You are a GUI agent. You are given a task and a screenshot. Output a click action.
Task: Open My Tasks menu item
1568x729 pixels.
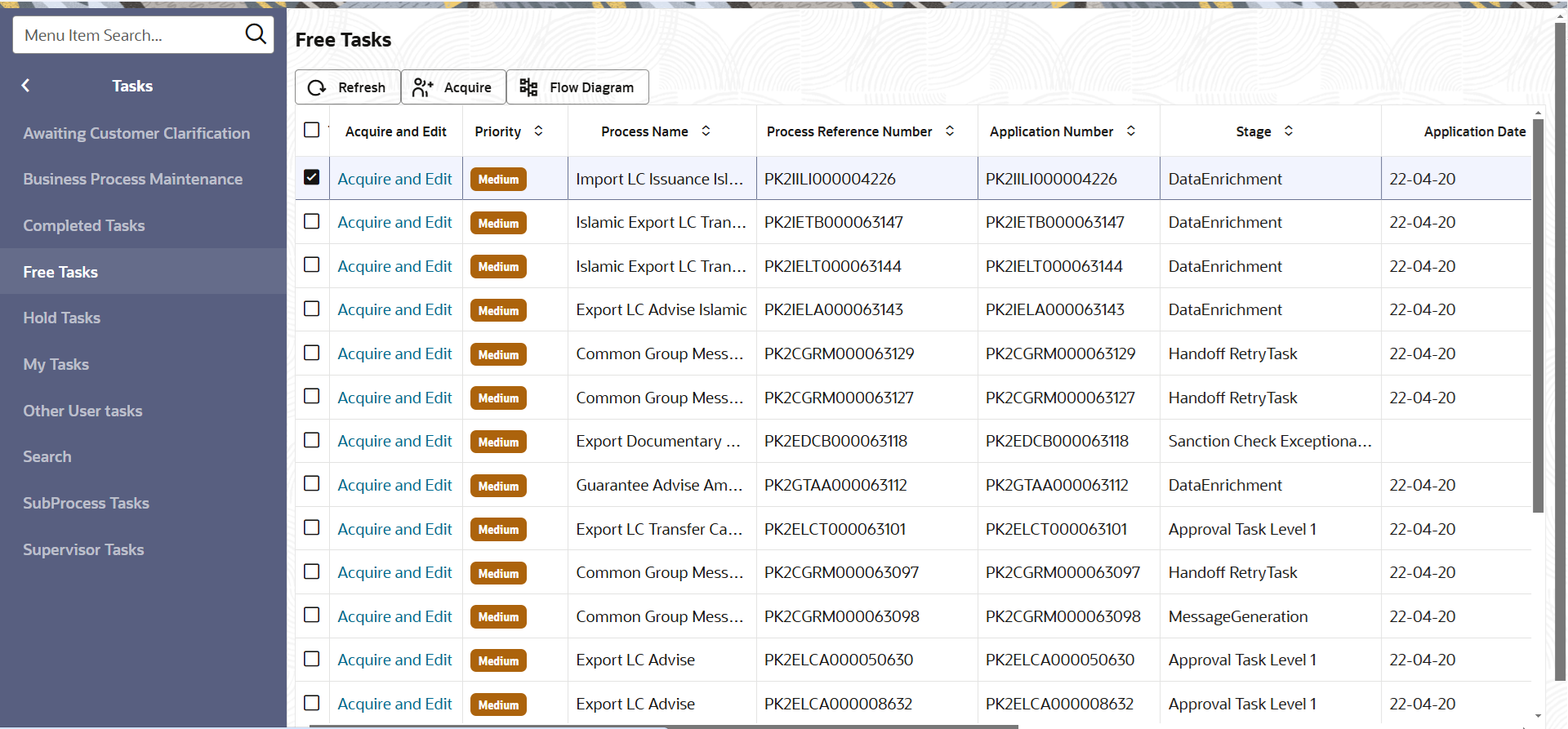[x=143, y=364]
